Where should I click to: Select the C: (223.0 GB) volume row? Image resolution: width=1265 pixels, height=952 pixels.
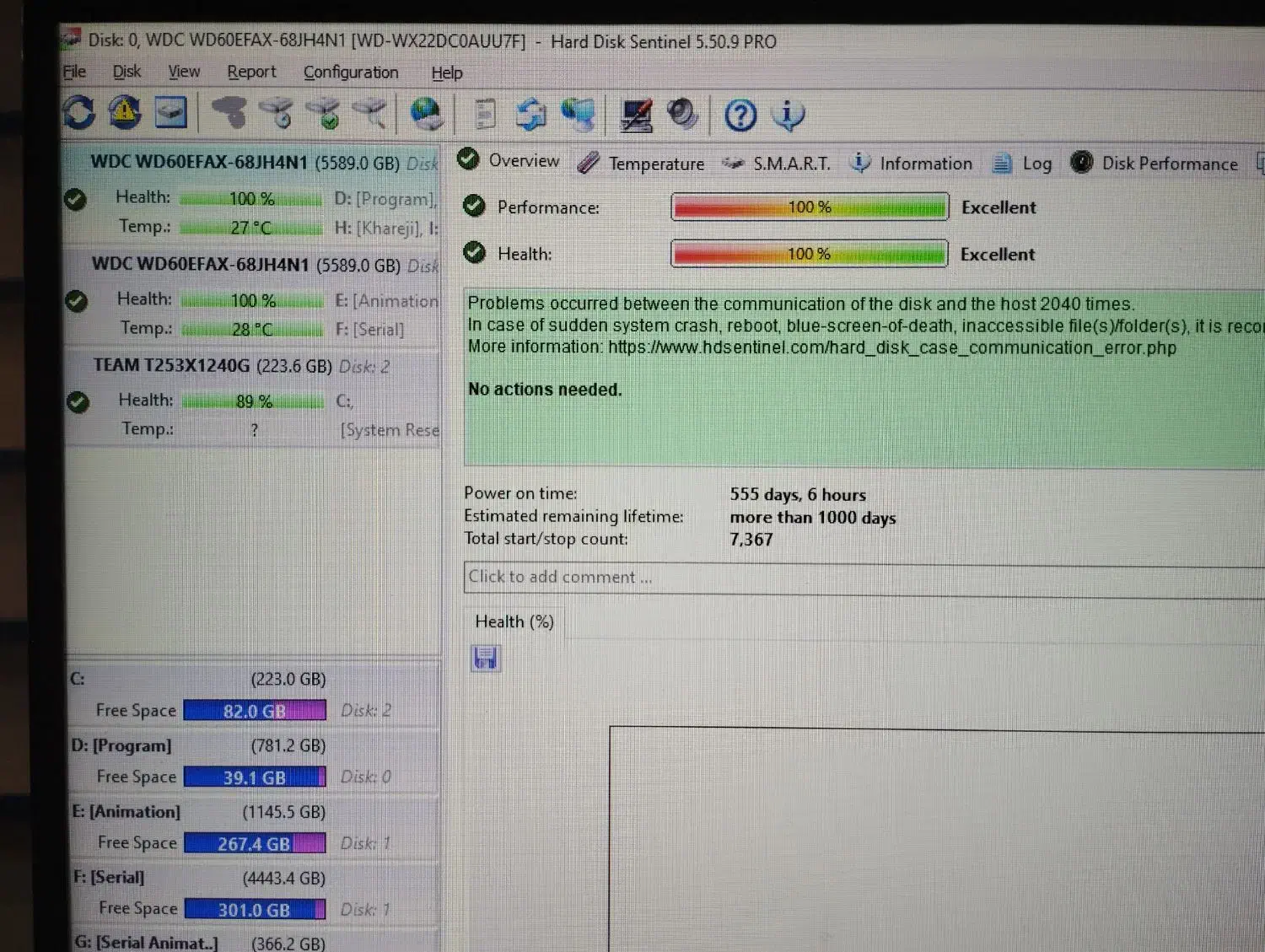(x=253, y=695)
